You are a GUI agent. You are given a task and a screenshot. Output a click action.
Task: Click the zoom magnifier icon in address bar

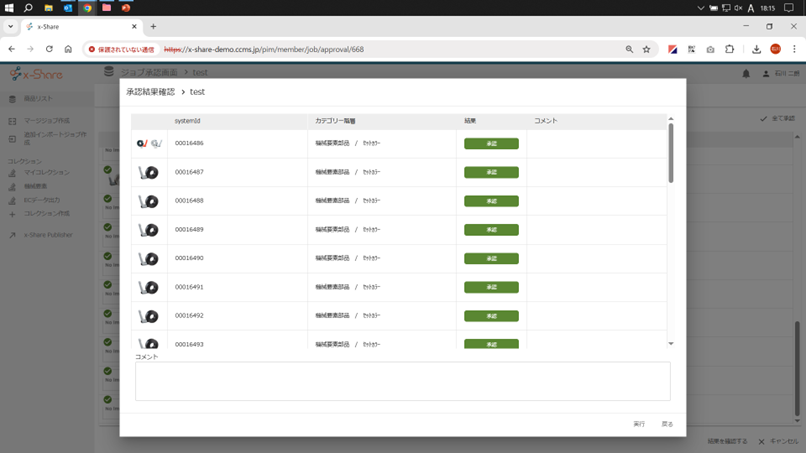click(629, 49)
